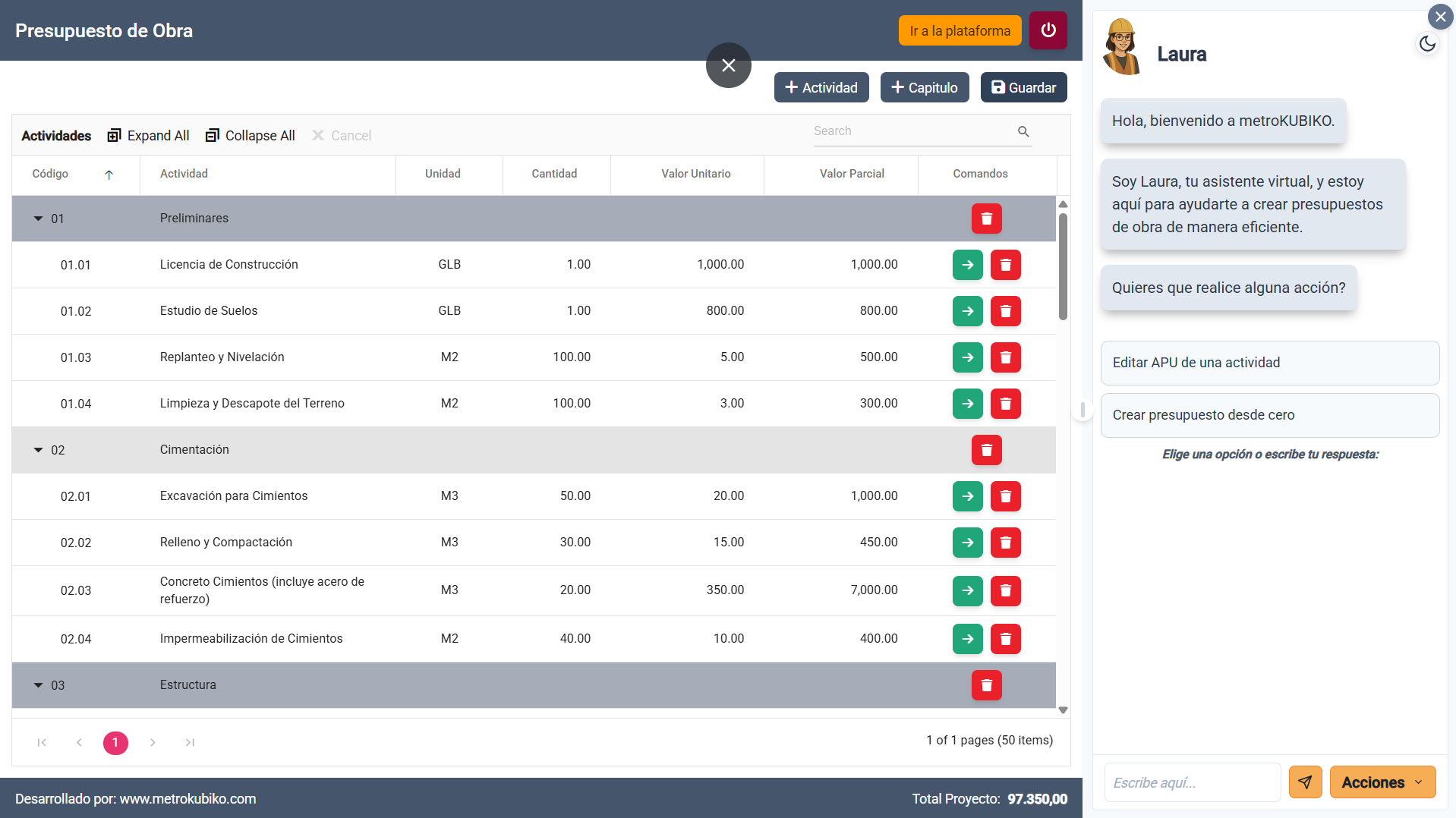Click the table's vertical scrollbar thumb
The image size is (1456, 818).
[x=1063, y=266]
